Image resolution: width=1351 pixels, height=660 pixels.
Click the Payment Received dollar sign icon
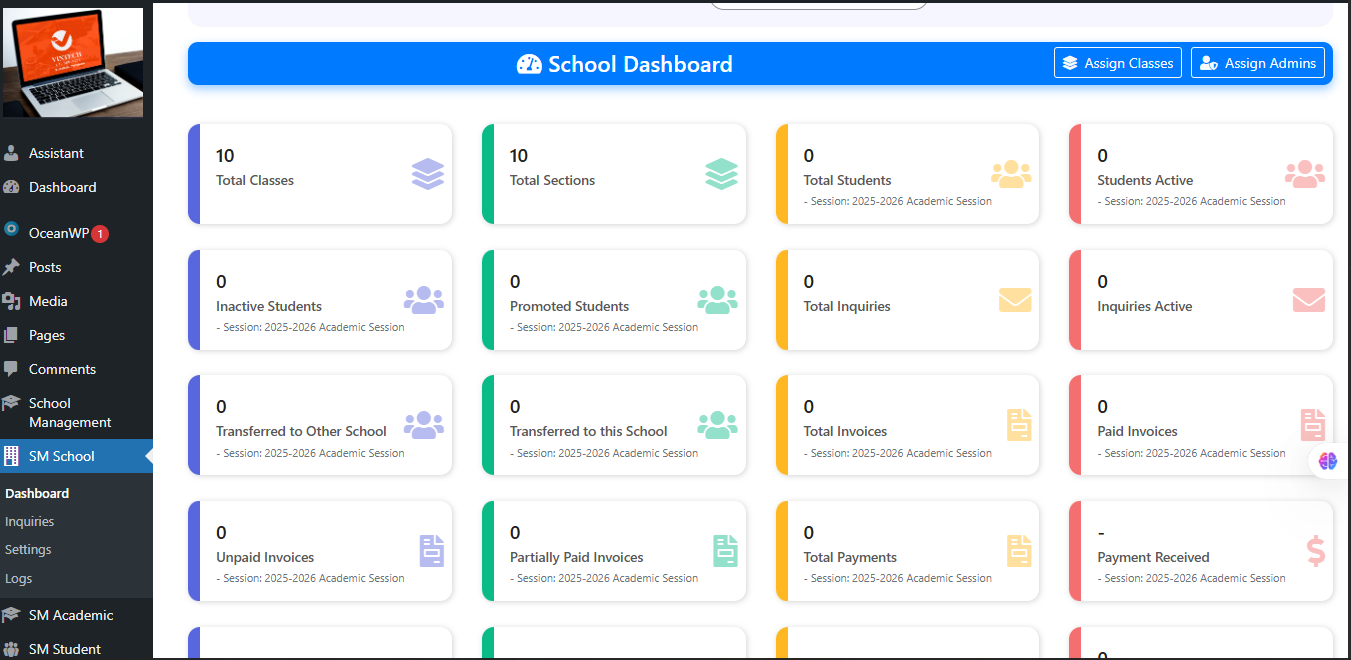[x=1315, y=551]
